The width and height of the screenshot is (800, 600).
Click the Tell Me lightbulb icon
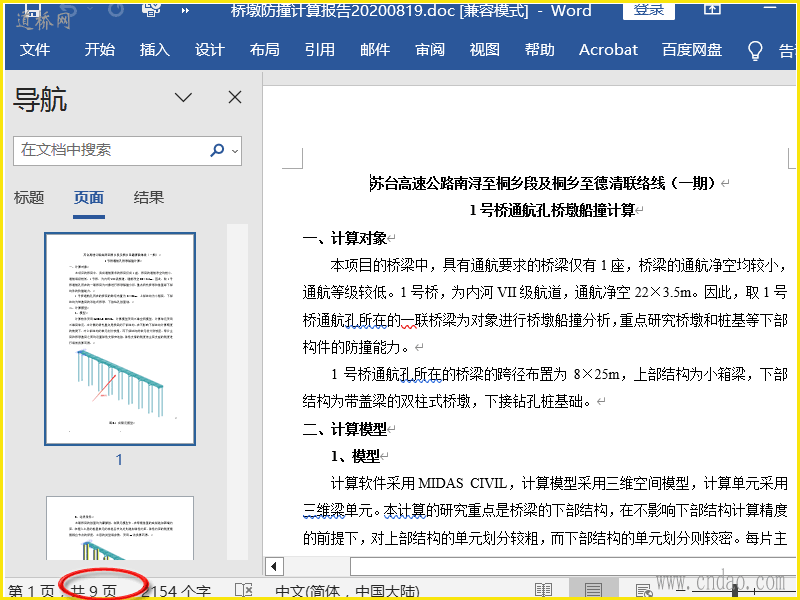tap(756, 50)
